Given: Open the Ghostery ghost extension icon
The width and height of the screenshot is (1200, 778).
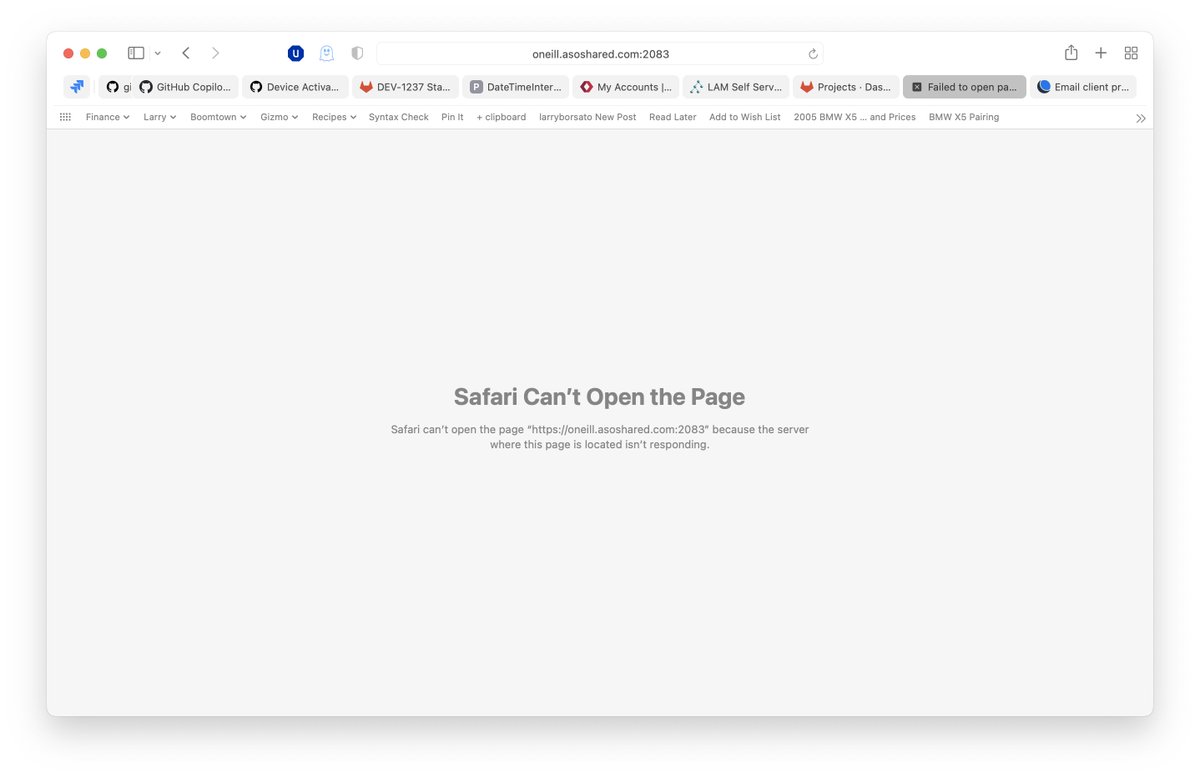Looking at the screenshot, I should pos(326,54).
